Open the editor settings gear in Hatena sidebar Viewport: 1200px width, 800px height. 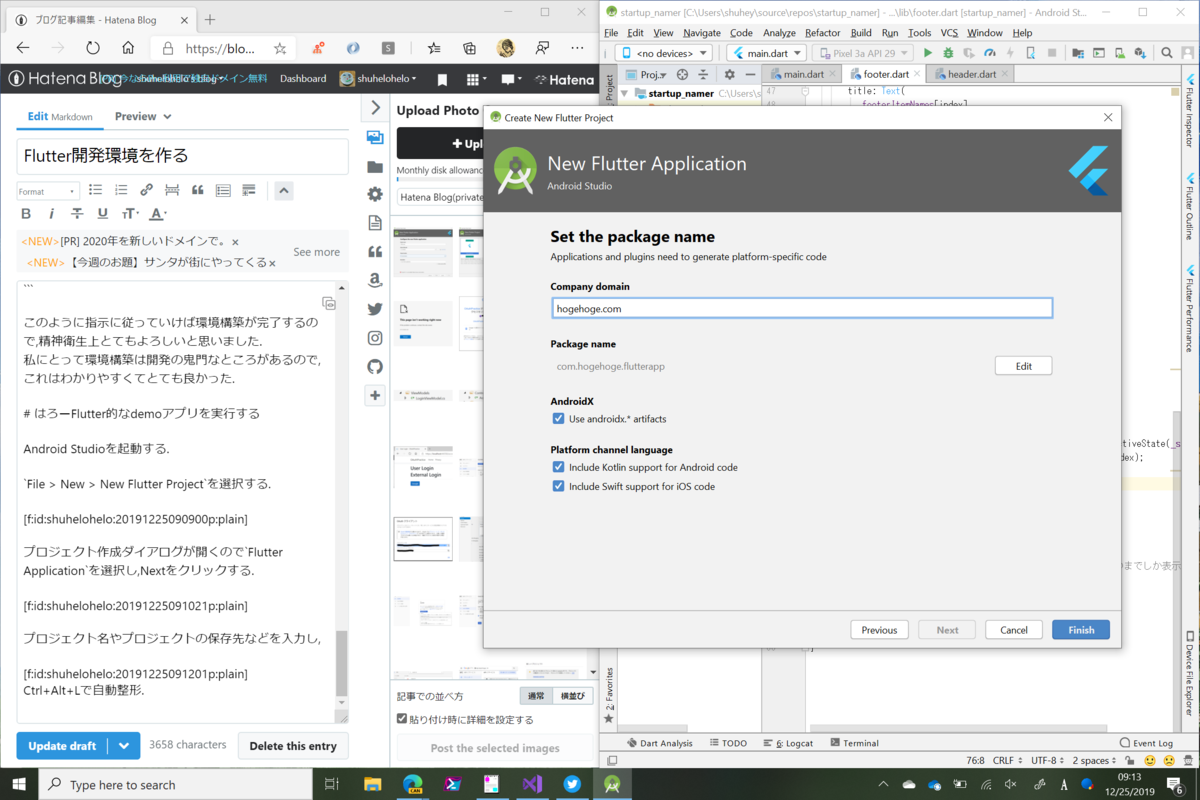(x=375, y=194)
